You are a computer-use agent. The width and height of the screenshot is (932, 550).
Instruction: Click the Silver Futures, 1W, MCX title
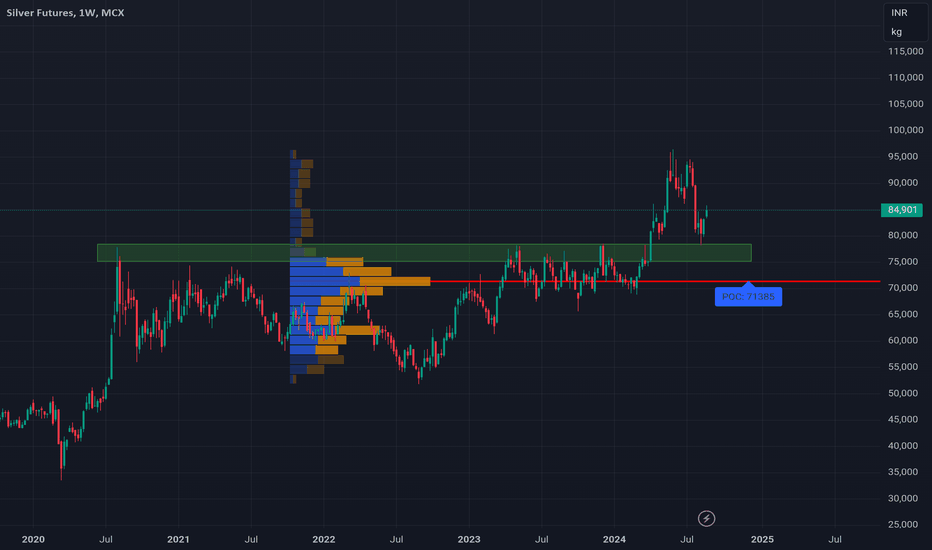(x=65, y=12)
